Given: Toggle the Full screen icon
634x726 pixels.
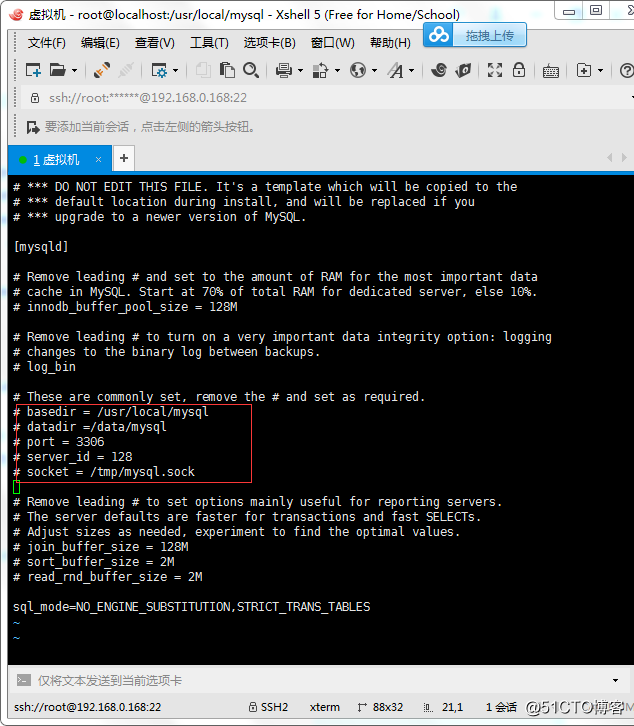Looking at the screenshot, I should (x=495, y=70).
